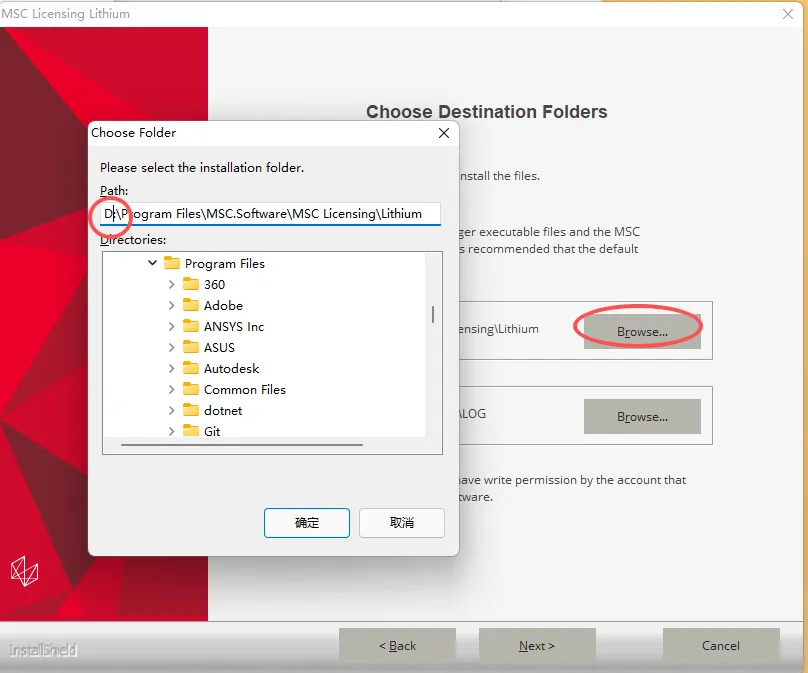This screenshot has width=808, height=673.
Task: Click the 360 directory name
Action: tap(214, 284)
